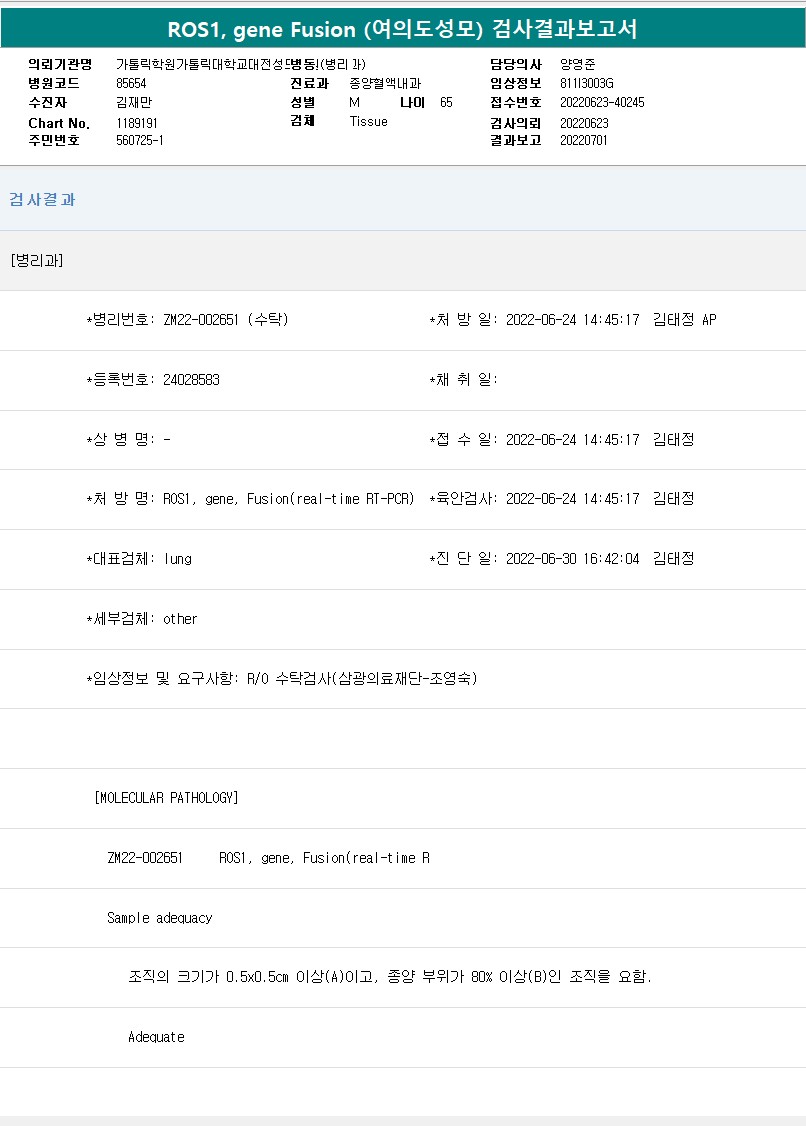The width and height of the screenshot is (806, 1126).
Task: Click the empty 채취일 field label
Action: tap(463, 380)
